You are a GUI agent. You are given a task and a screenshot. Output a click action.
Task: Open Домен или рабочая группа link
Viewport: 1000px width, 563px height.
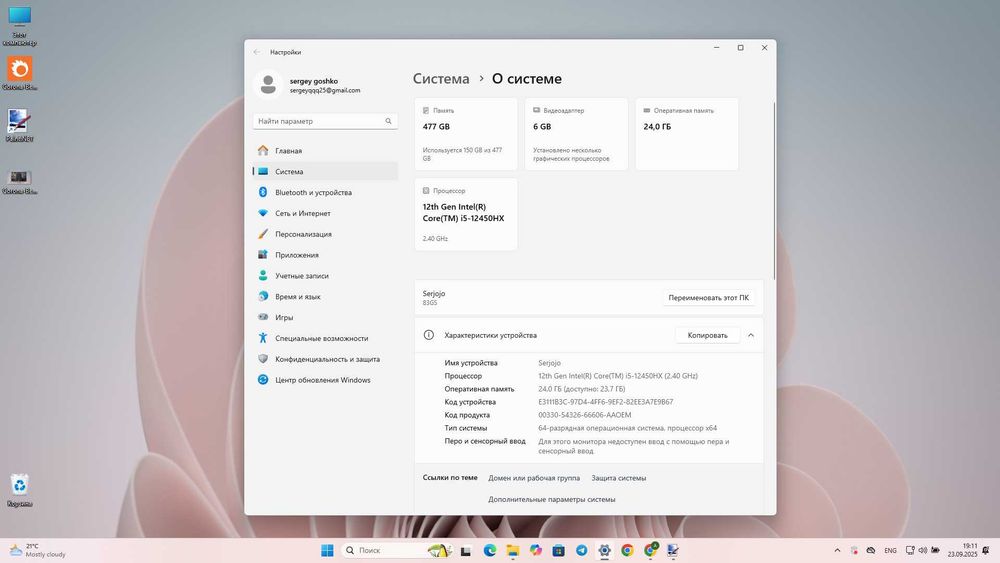pyautogui.click(x=534, y=478)
